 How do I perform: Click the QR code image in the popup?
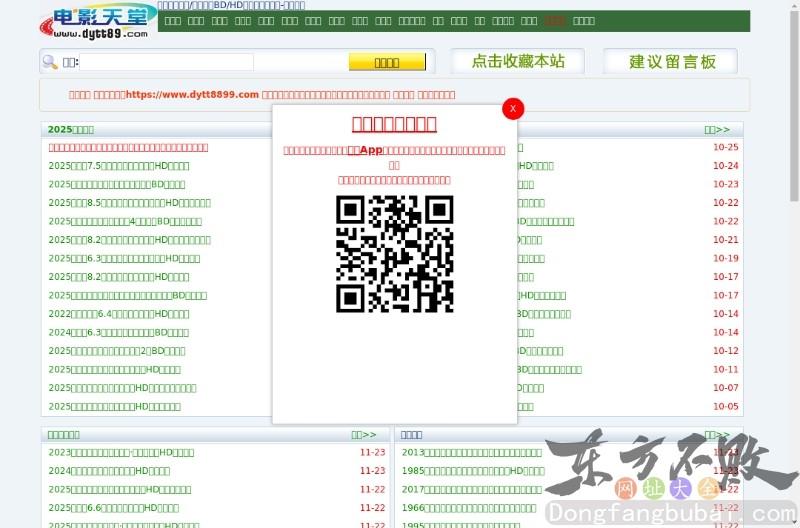[394, 254]
